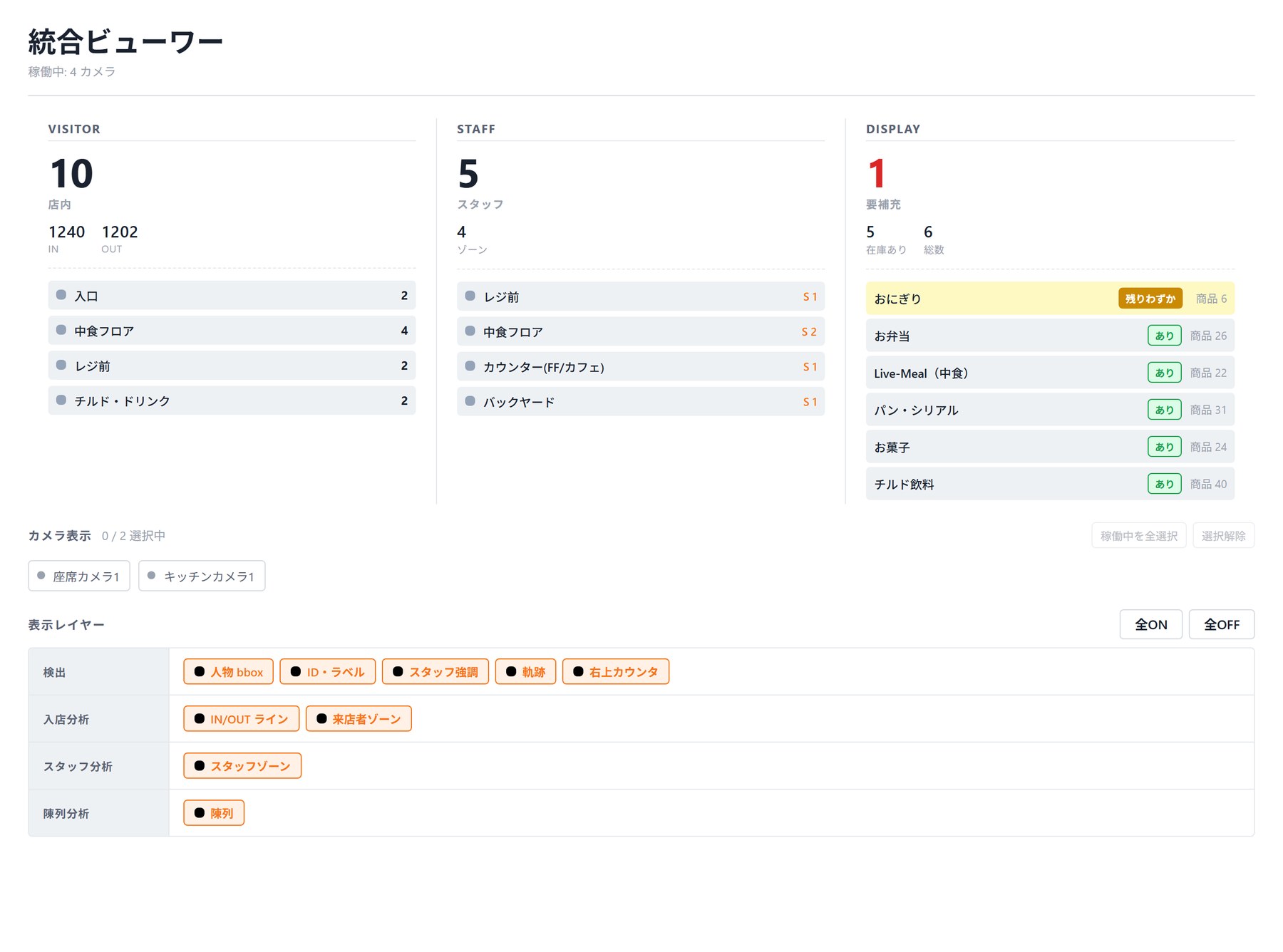1283x952 pixels.
Task: Toggle the スタッフ強調 layer chip
Action: click(436, 671)
